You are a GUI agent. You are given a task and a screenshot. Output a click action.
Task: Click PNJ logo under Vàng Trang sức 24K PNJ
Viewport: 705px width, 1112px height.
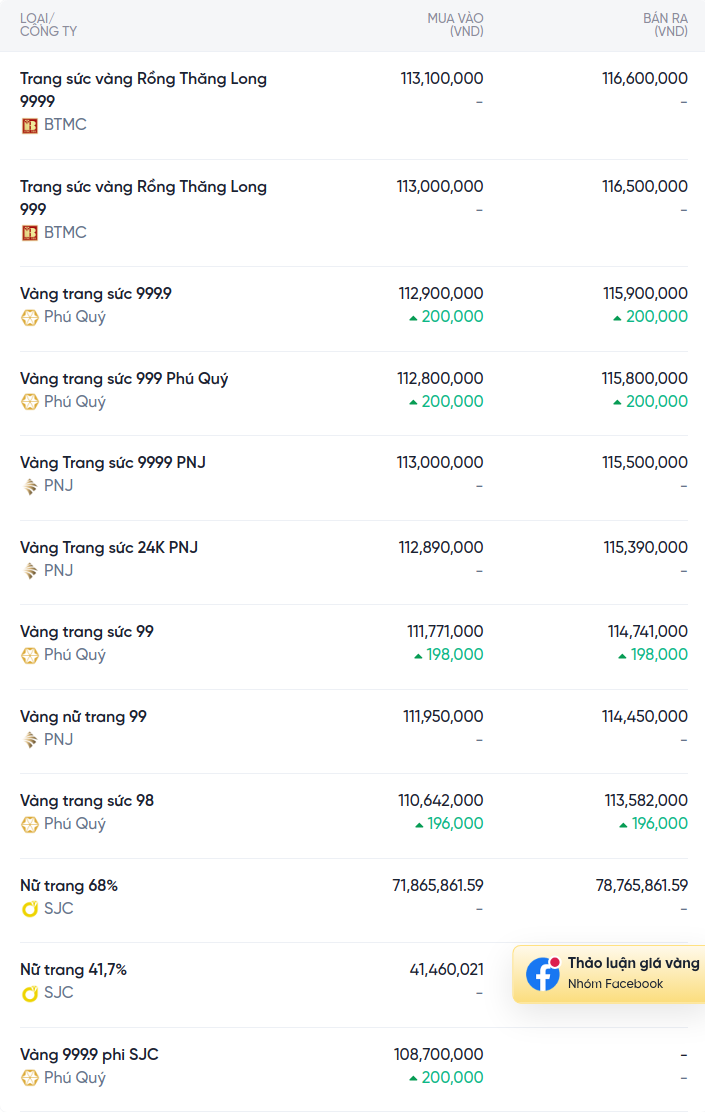coord(29,571)
